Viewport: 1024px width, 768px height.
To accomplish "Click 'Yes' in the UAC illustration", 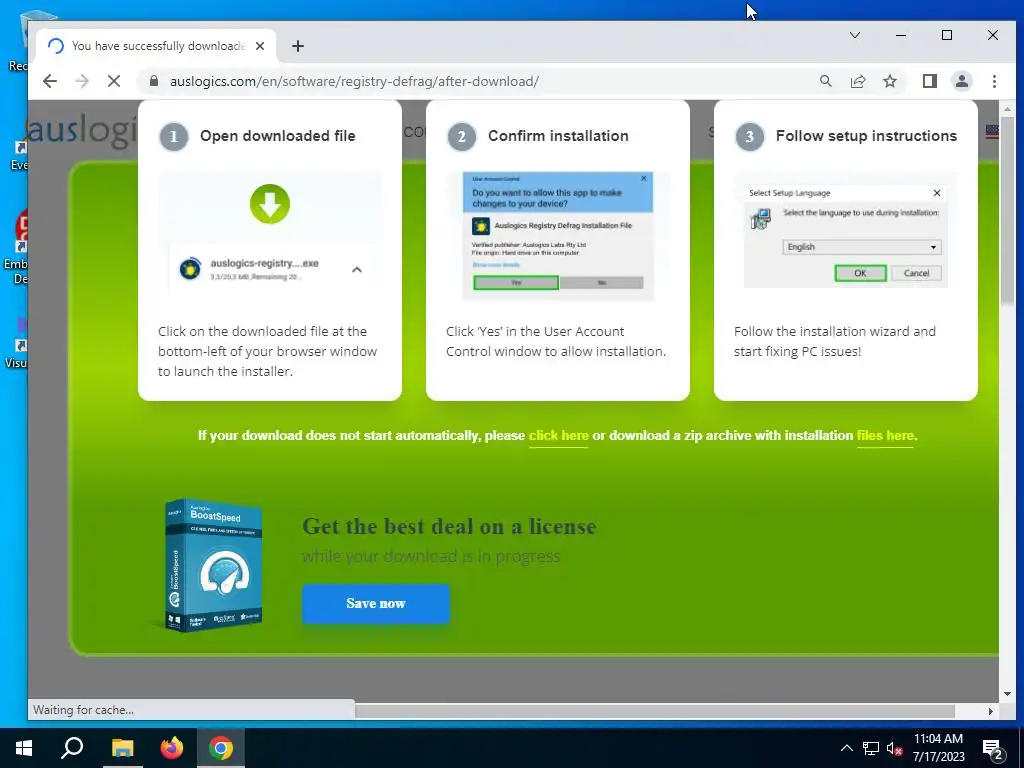I will [516, 282].
